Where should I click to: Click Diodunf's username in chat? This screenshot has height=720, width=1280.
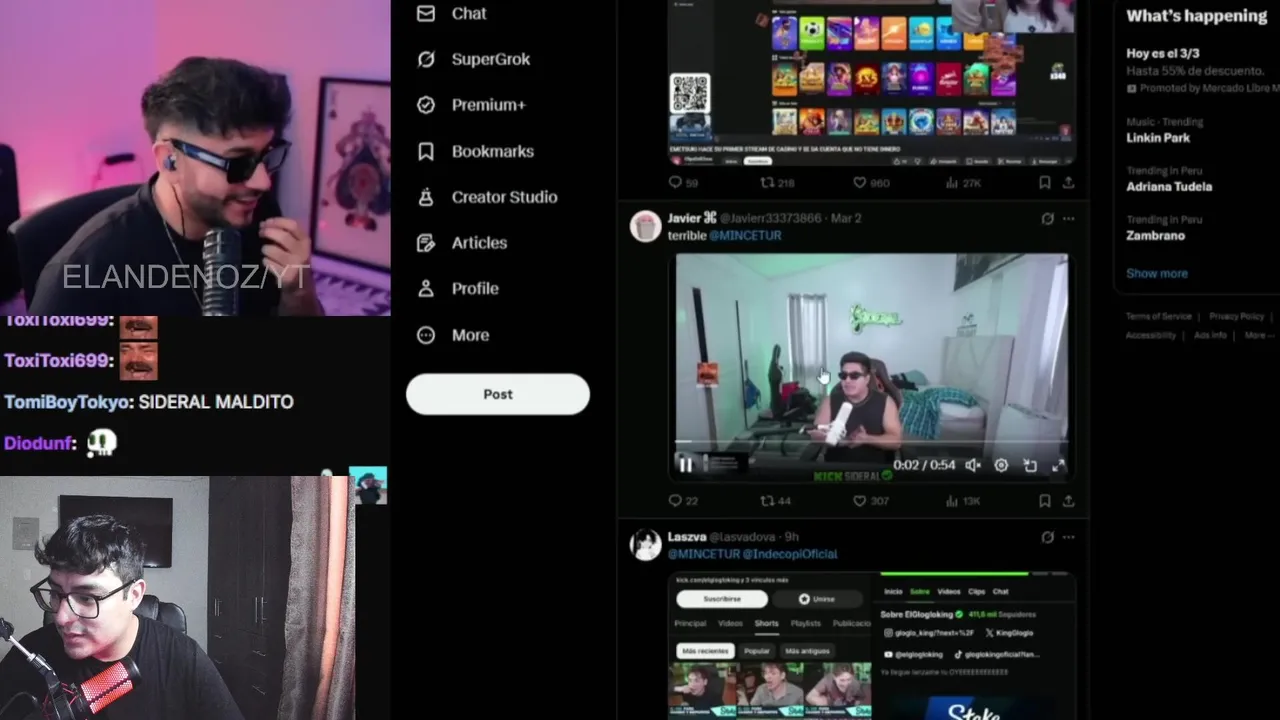click(x=38, y=442)
